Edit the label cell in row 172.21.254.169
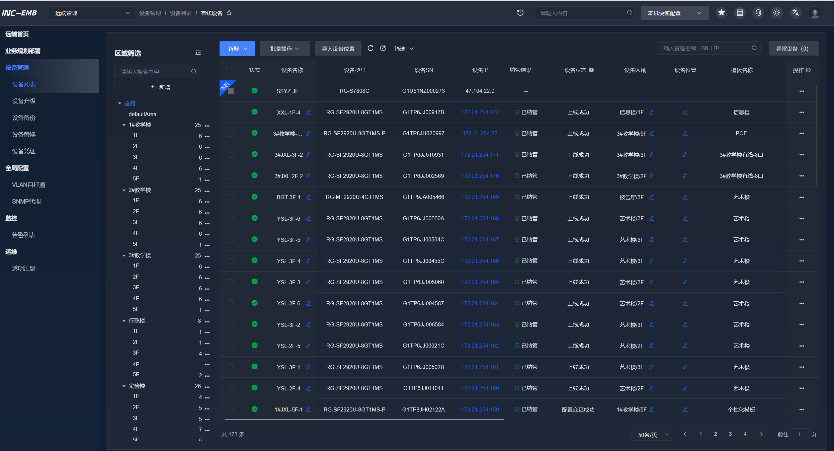Screen dimensions: 834x451 pyautogui.click(x=685, y=197)
